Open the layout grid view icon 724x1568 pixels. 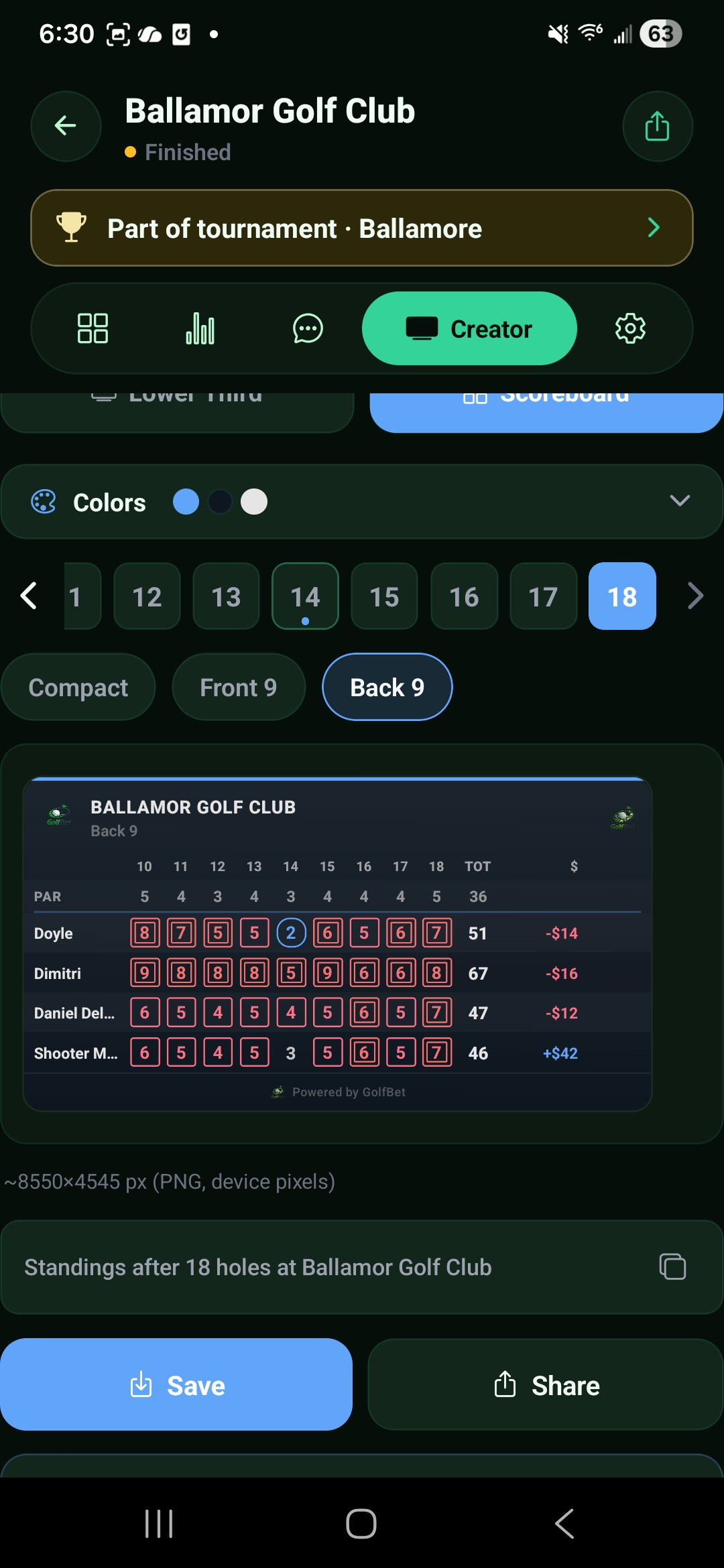point(93,328)
